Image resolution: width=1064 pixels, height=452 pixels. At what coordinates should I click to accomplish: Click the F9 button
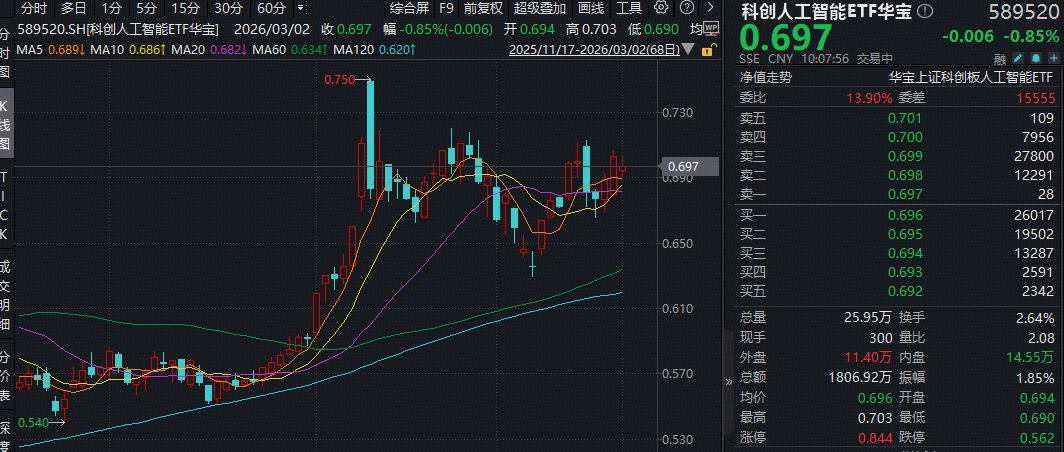[x=446, y=8]
